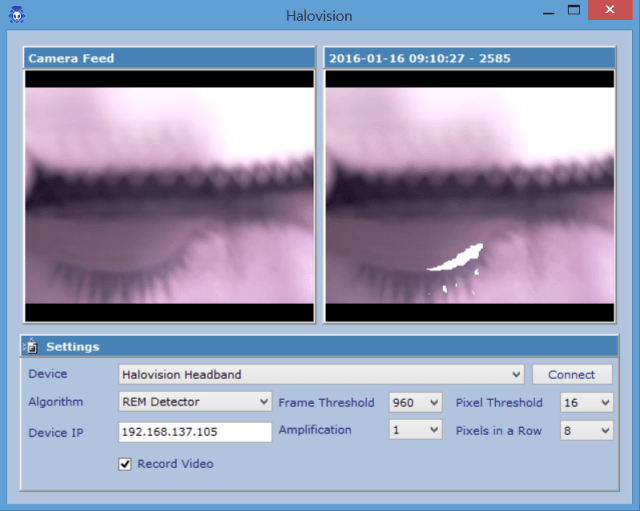640x511 pixels.
Task: Minimize the Halovision window
Action: pyautogui.click(x=548, y=11)
